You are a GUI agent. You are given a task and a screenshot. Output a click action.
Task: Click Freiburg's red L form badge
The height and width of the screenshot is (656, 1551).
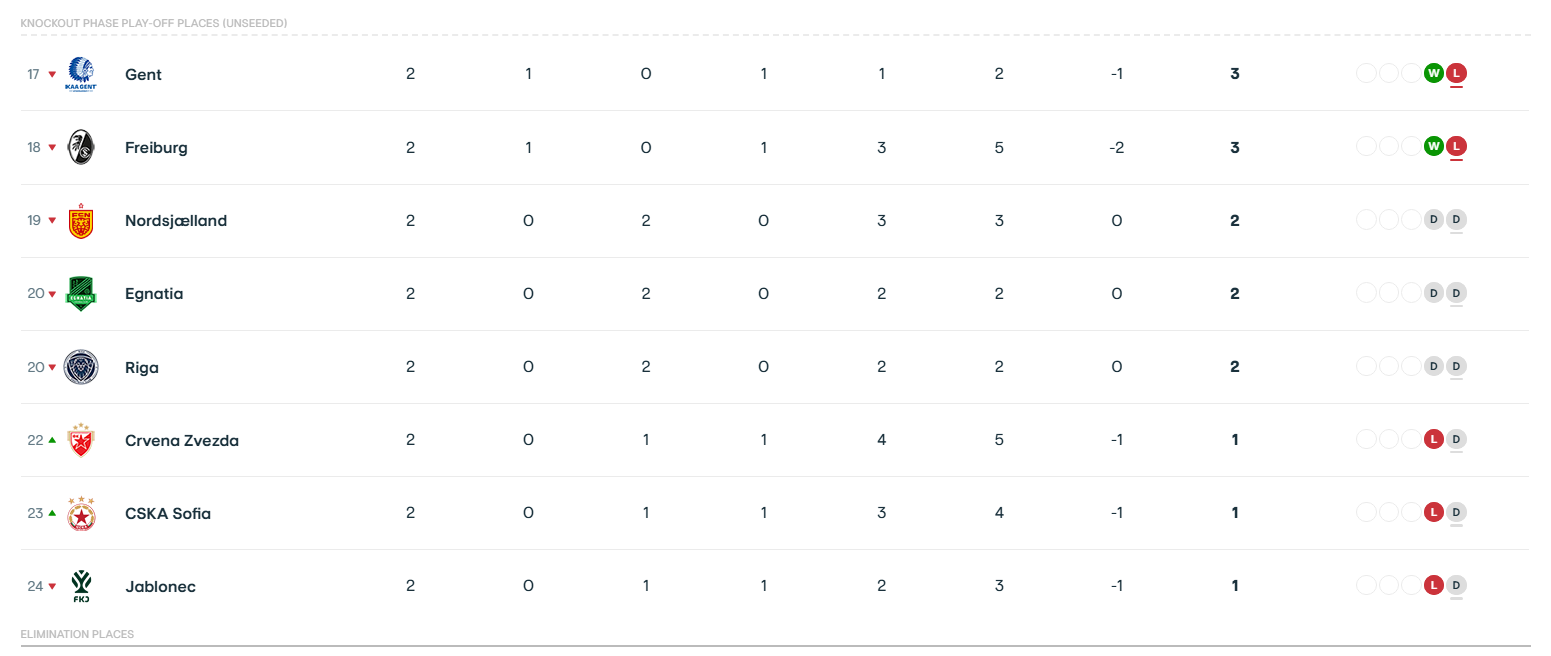(1456, 146)
